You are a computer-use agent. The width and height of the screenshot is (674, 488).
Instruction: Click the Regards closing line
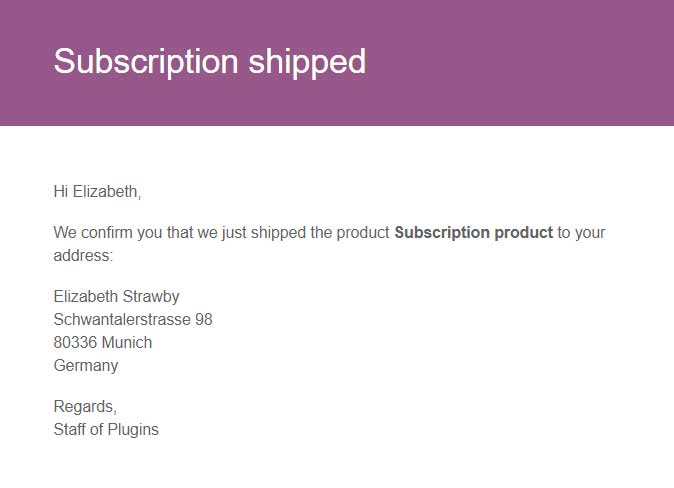pyautogui.click(x=85, y=407)
